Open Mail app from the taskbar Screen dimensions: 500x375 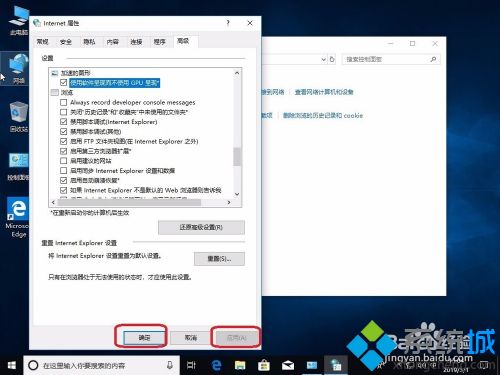(288, 365)
